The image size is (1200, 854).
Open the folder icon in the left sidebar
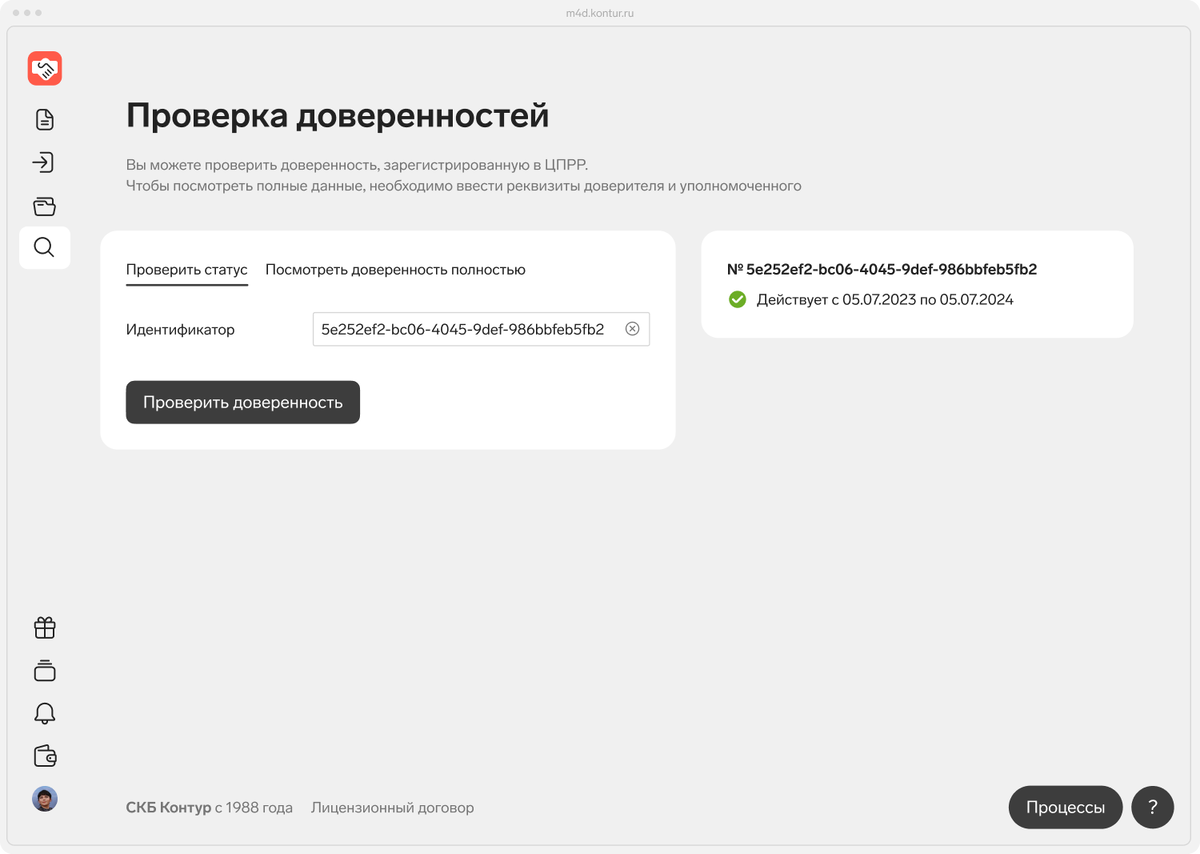[x=44, y=205]
